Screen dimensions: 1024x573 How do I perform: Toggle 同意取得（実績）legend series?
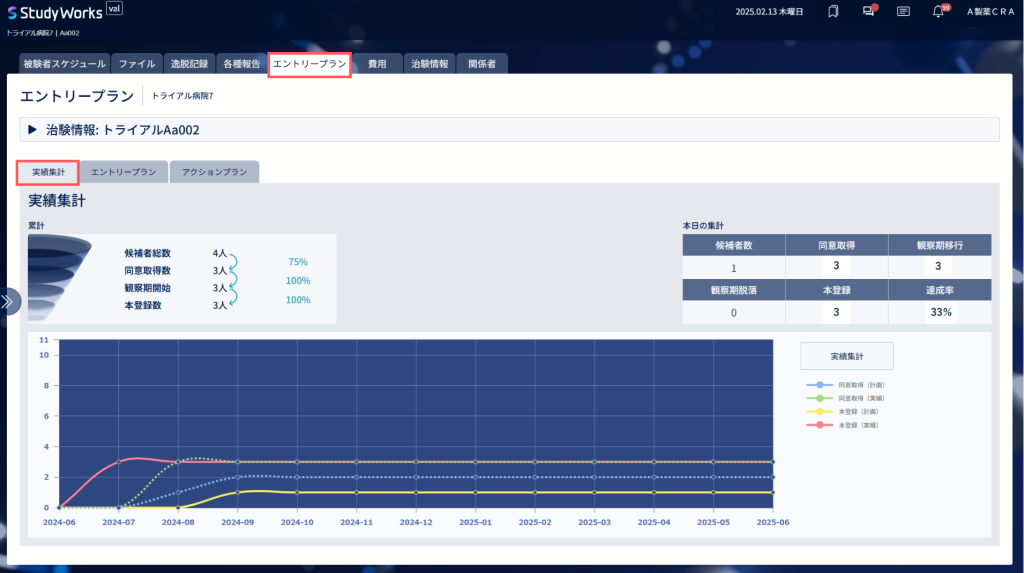[846, 398]
